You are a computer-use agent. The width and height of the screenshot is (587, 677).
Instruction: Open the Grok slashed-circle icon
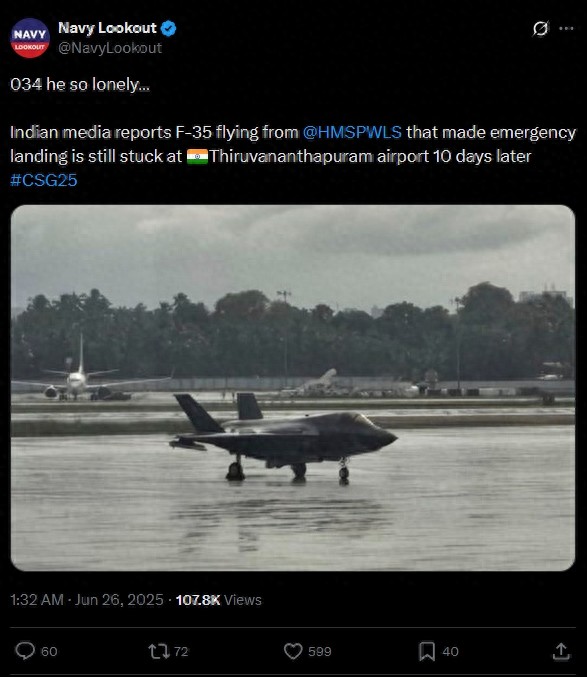pos(540,28)
